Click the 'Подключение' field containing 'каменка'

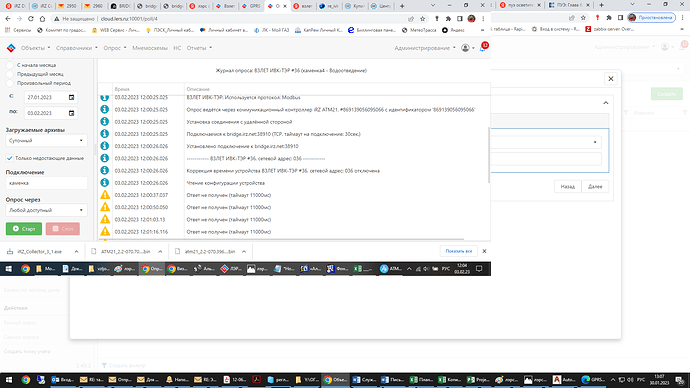(46, 183)
